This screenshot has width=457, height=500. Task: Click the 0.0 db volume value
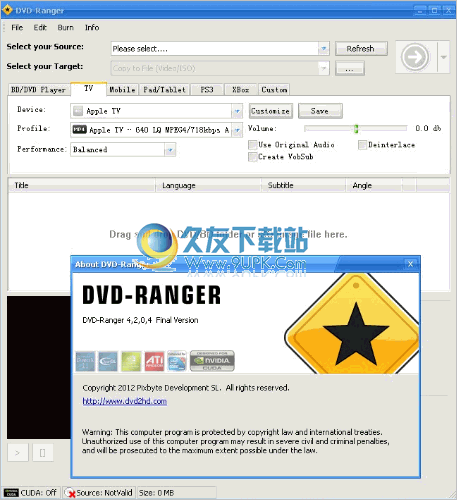point(428,128)
